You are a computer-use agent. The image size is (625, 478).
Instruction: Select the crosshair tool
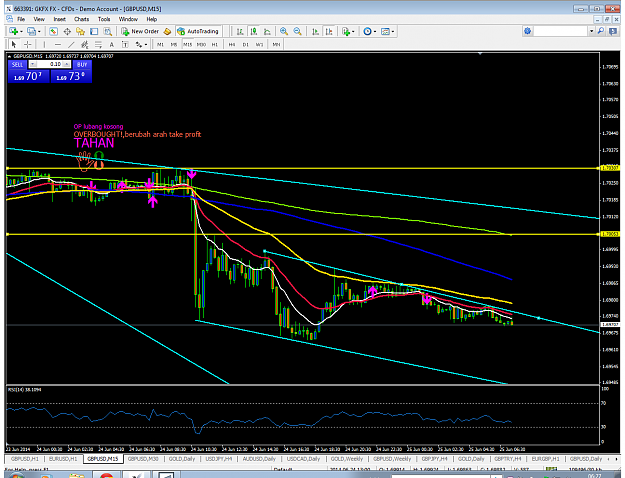28,44
